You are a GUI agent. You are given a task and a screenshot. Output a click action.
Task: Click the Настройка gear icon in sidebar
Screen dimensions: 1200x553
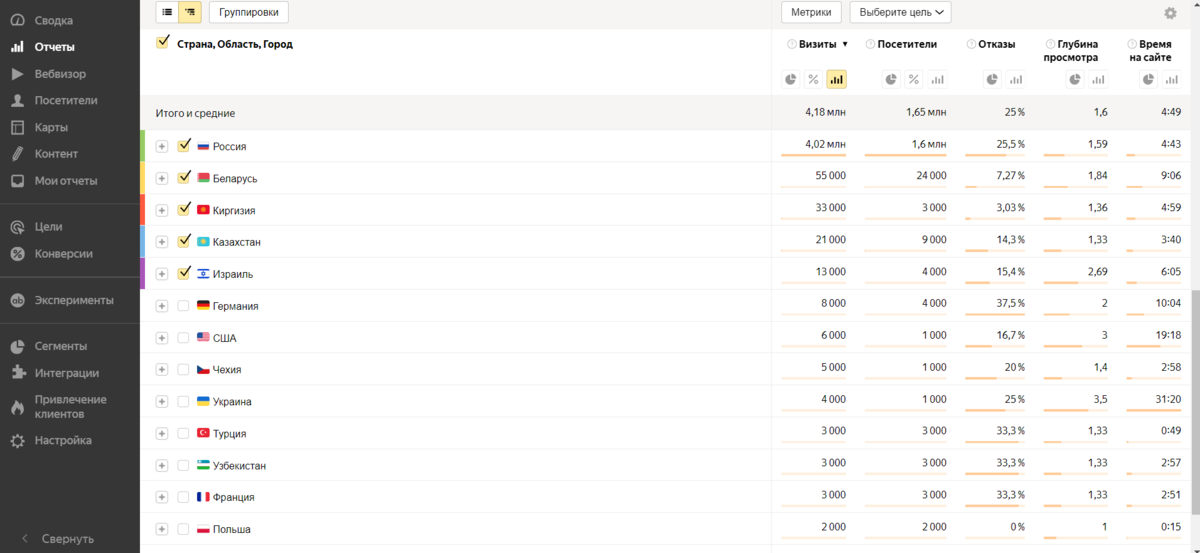tap(17, 440)
